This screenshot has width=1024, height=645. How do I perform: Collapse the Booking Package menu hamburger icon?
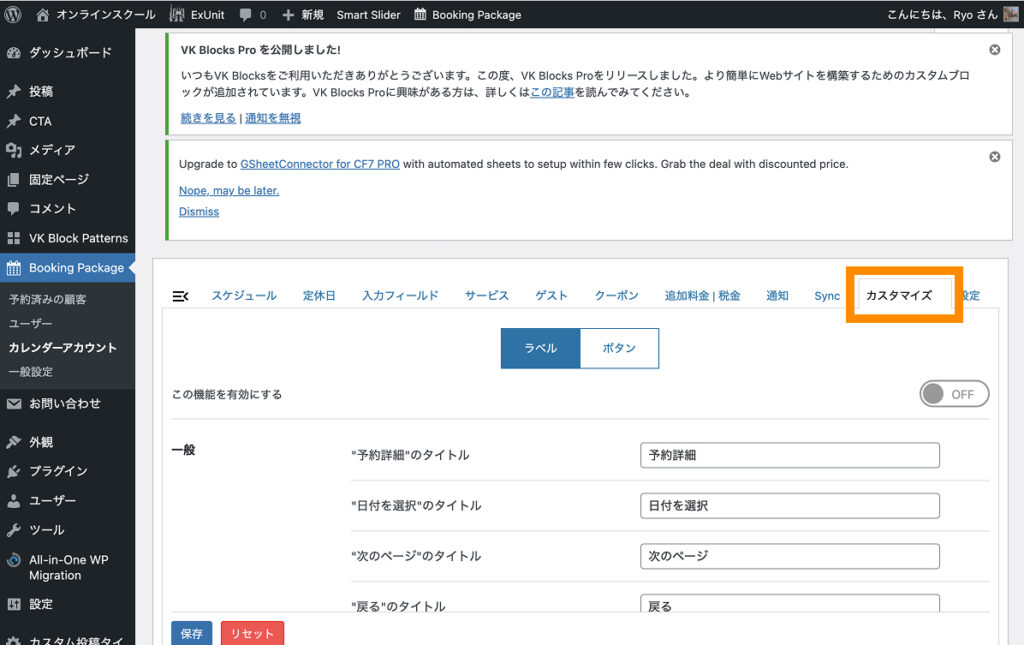tap(181, 296)
